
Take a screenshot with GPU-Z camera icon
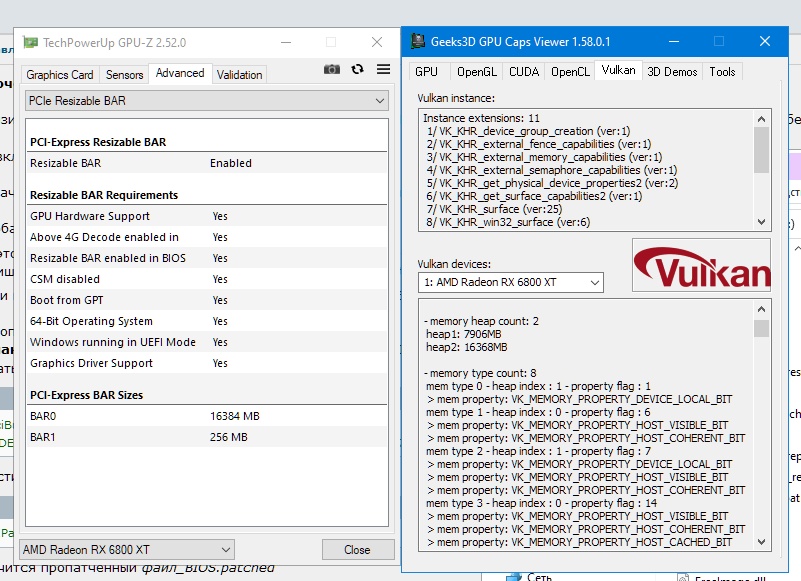332,69
